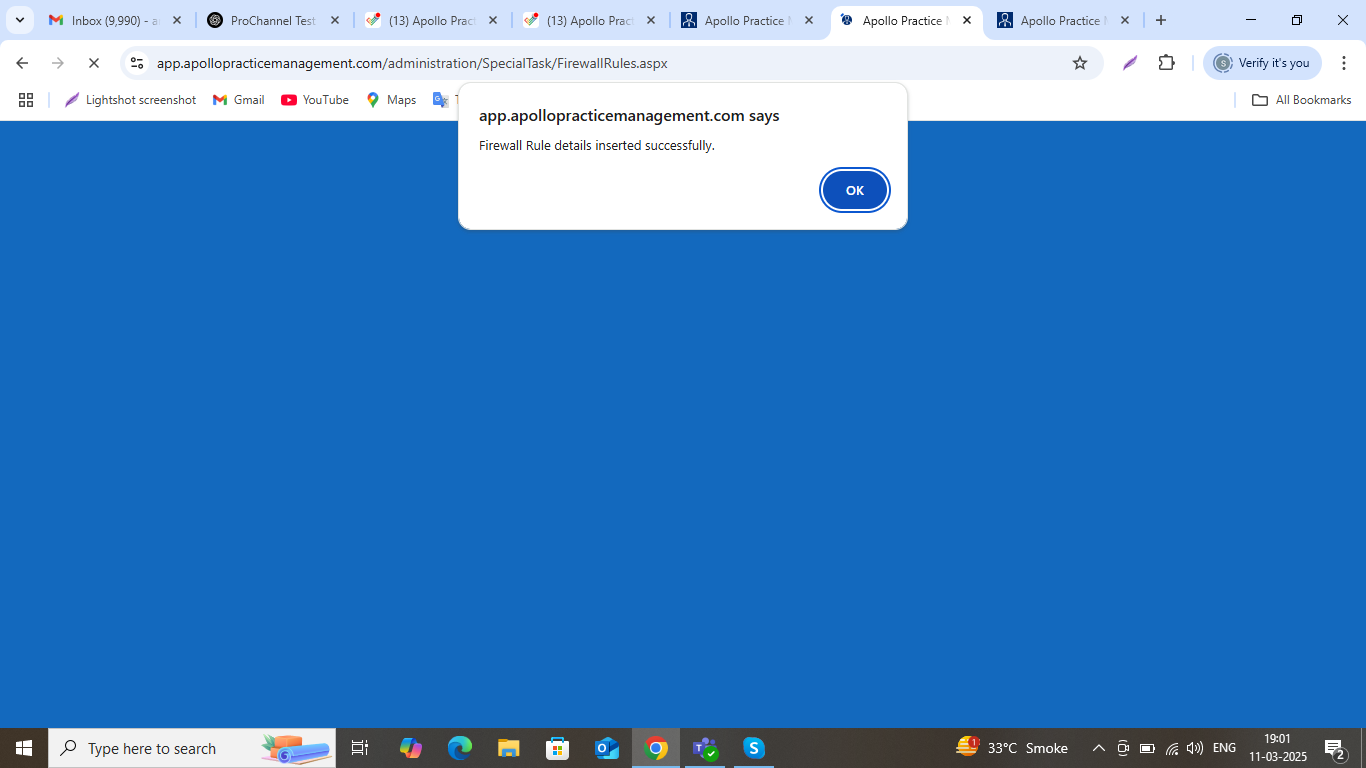Open a new tab with plus button
Image resolution: width=1366 pixels, height=768 pixels.
(x=1161, y=20)
